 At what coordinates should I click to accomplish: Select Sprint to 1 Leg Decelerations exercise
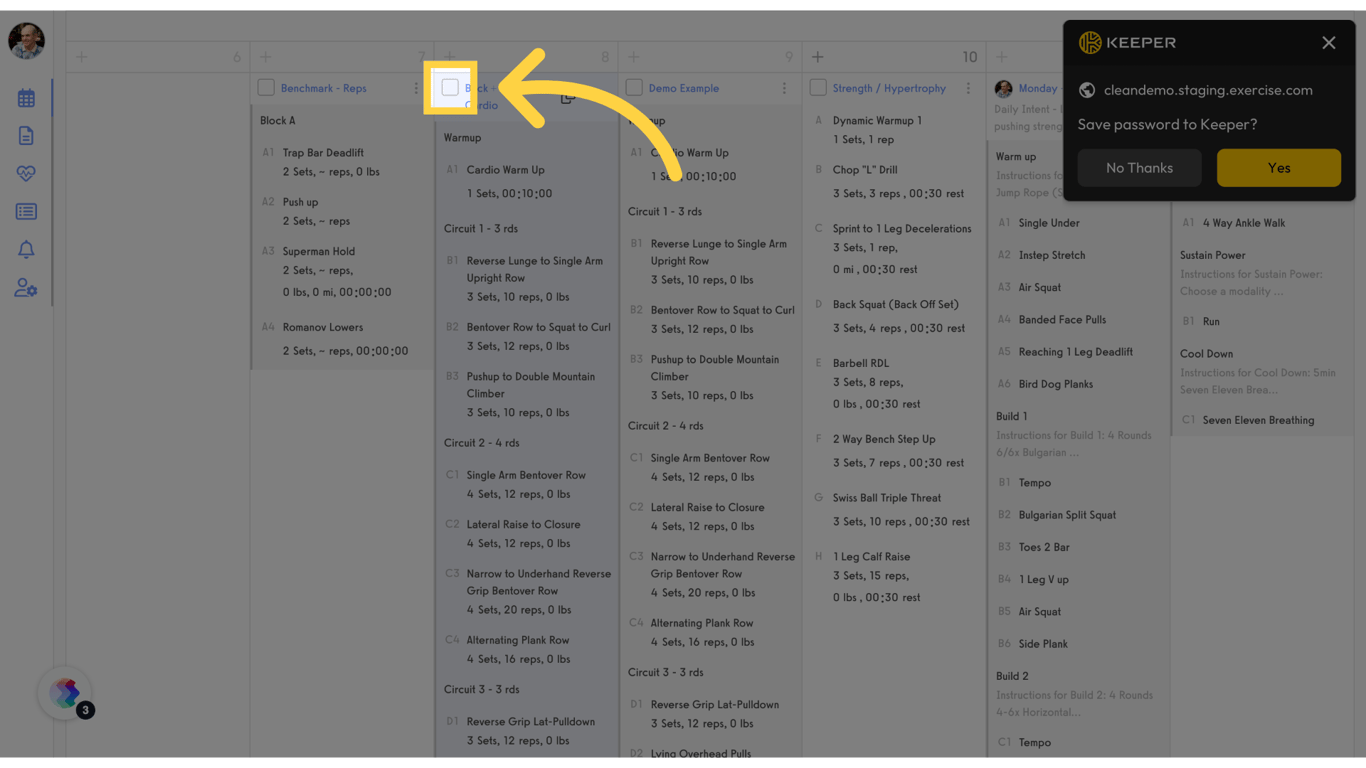click(902, 228)
